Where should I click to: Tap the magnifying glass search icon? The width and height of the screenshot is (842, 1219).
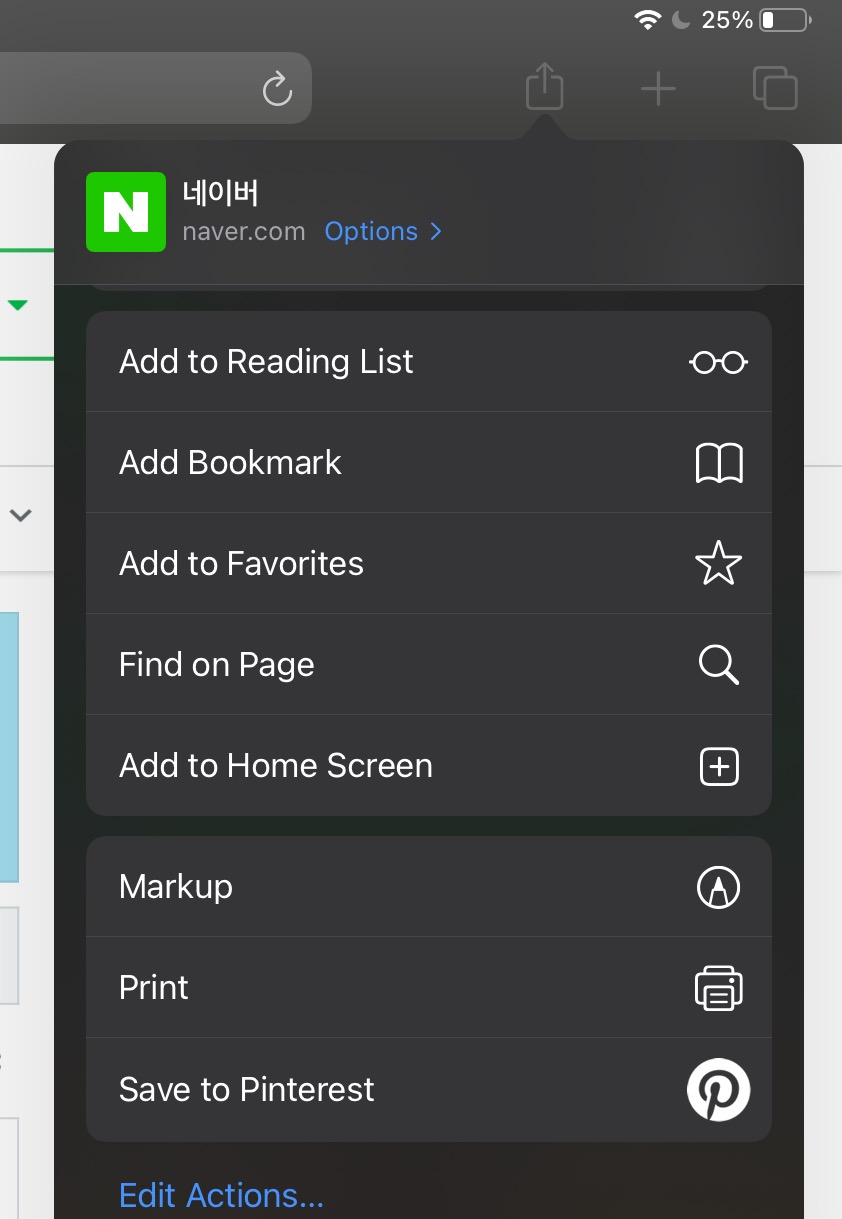click(x=719, y=665)
